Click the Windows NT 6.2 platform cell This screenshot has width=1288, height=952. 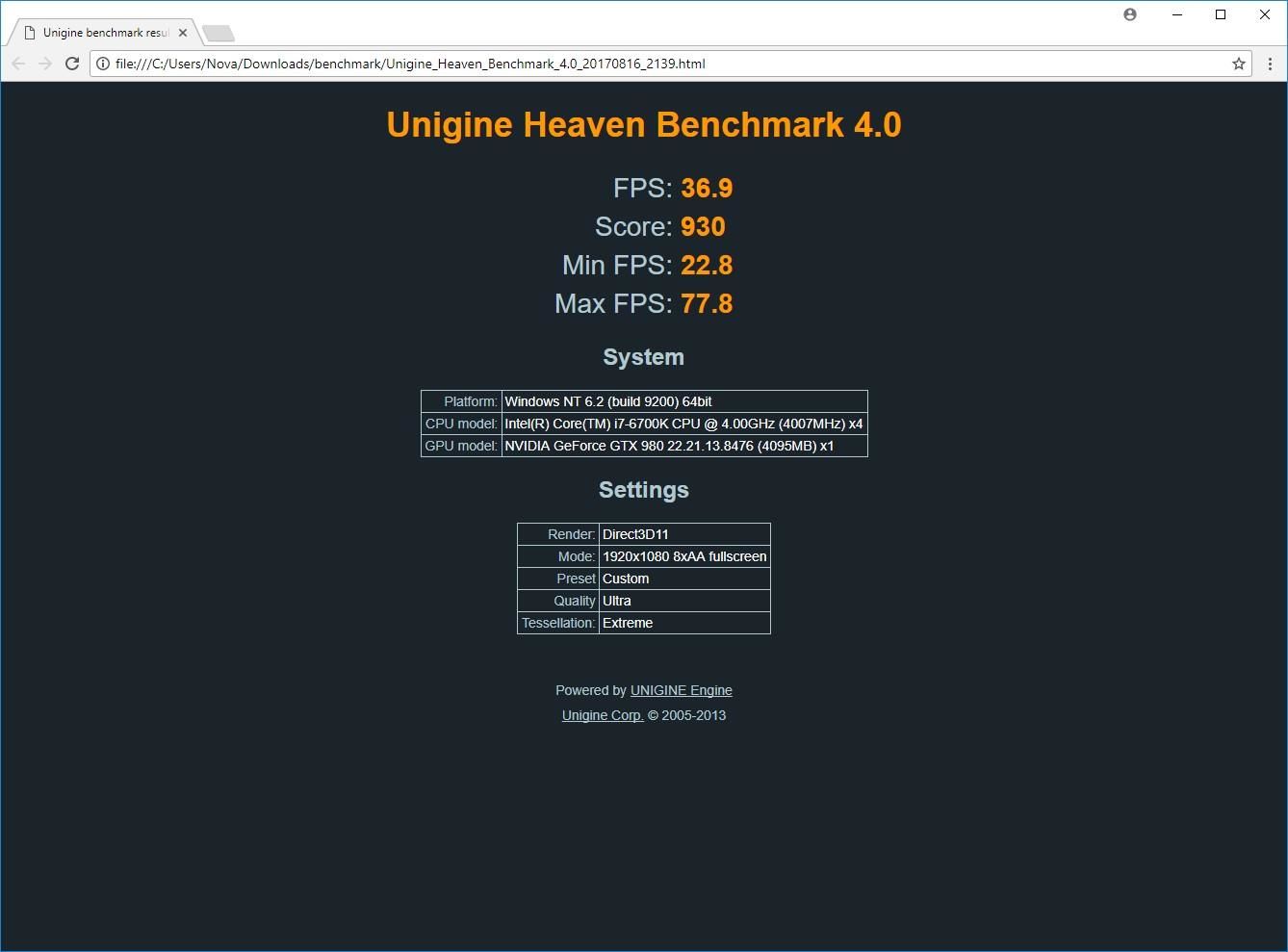tap(684, 401)
